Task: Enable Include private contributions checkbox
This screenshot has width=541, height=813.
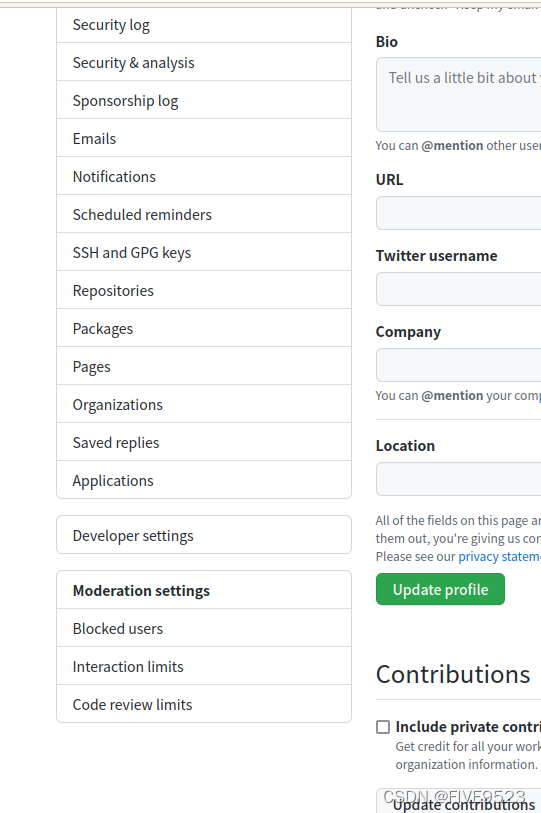Action: point(383,727)
